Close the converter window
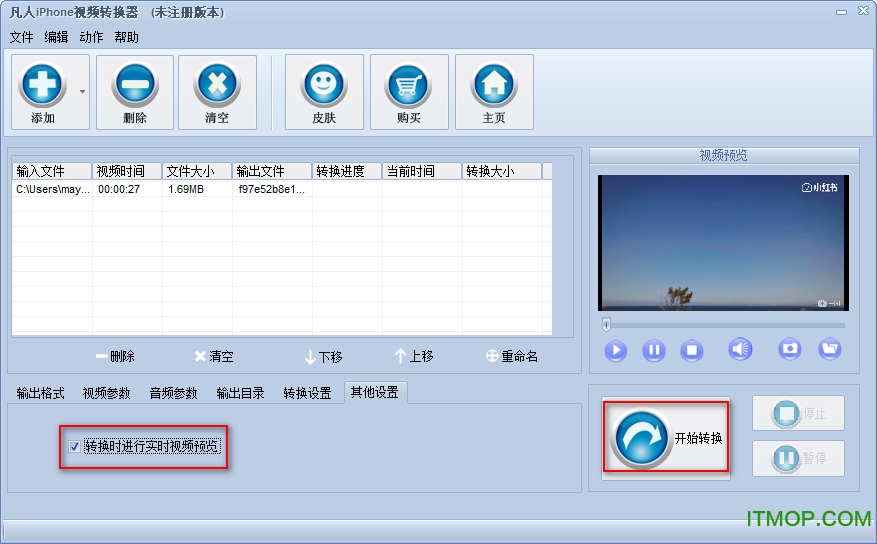 863,11
